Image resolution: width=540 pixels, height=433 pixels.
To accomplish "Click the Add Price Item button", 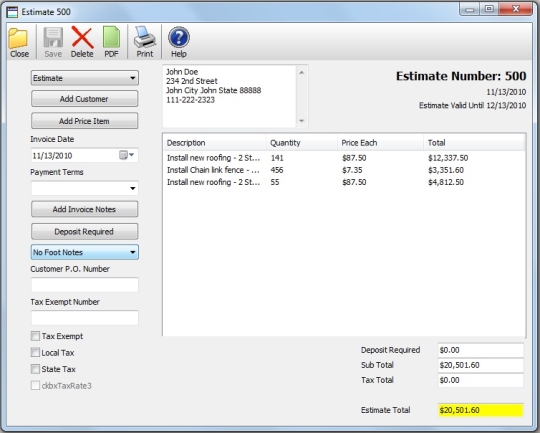I will click(85, 121).
